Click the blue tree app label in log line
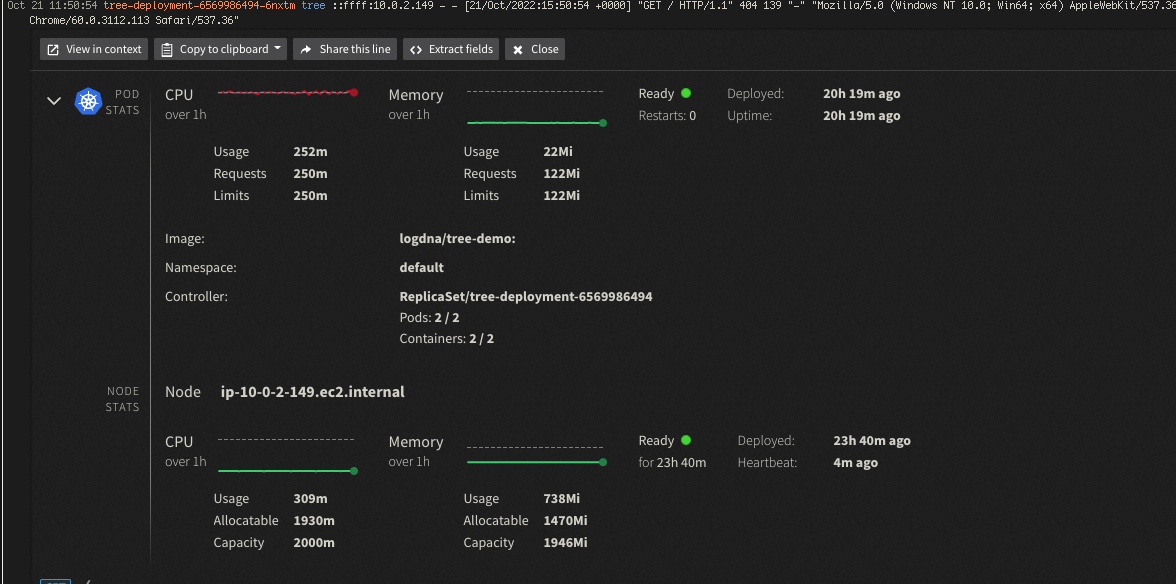1176x584 pixels. [x=314, y=5]
